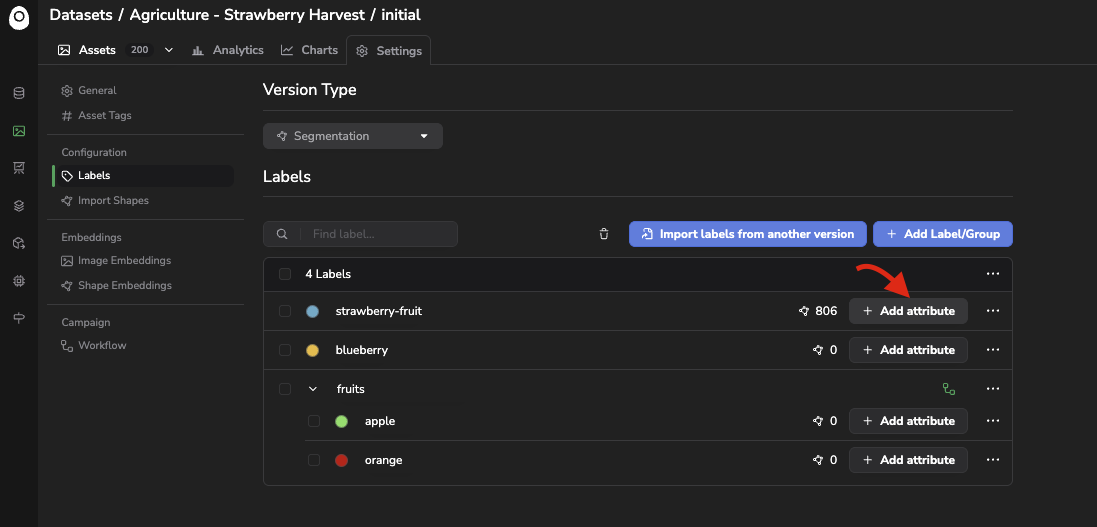Click the shape count icon on blueberry row
This screenshot has height=527, width=1097.
coord(817,350)
